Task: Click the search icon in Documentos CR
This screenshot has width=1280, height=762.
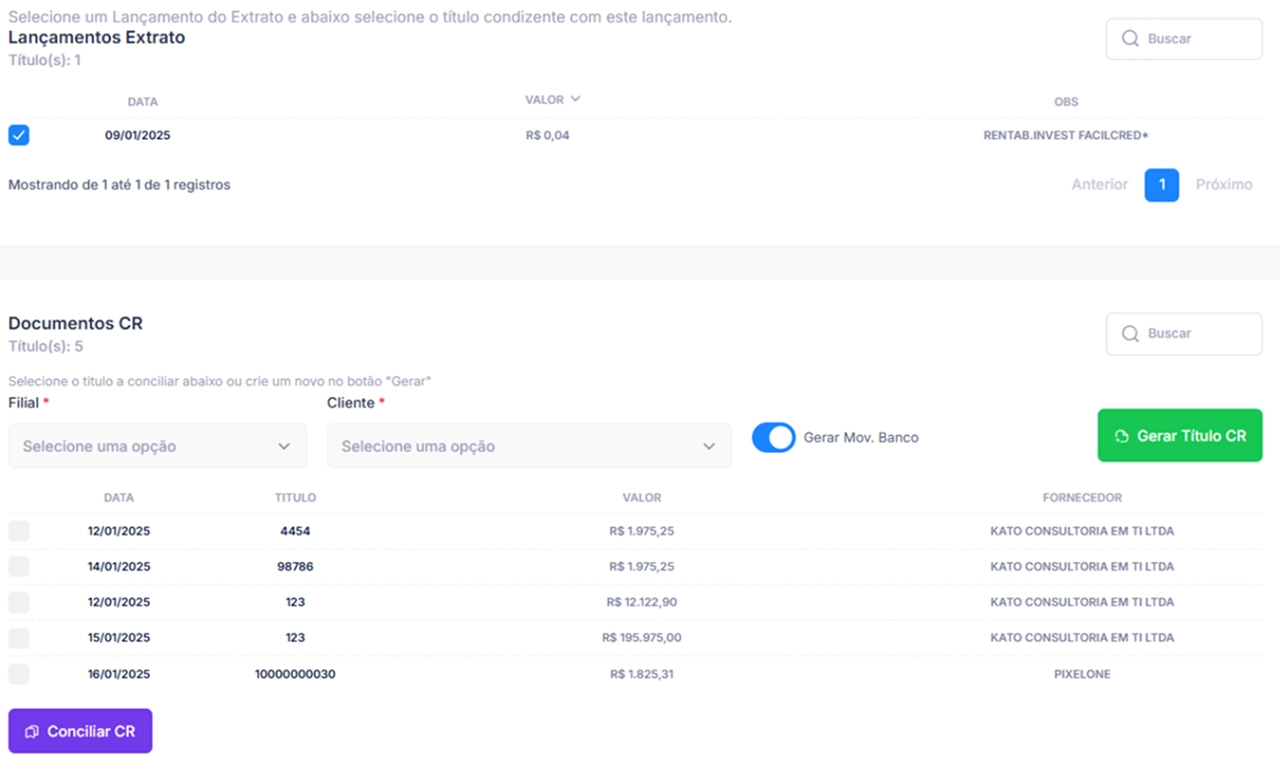Action: (x=1130, y=334)
